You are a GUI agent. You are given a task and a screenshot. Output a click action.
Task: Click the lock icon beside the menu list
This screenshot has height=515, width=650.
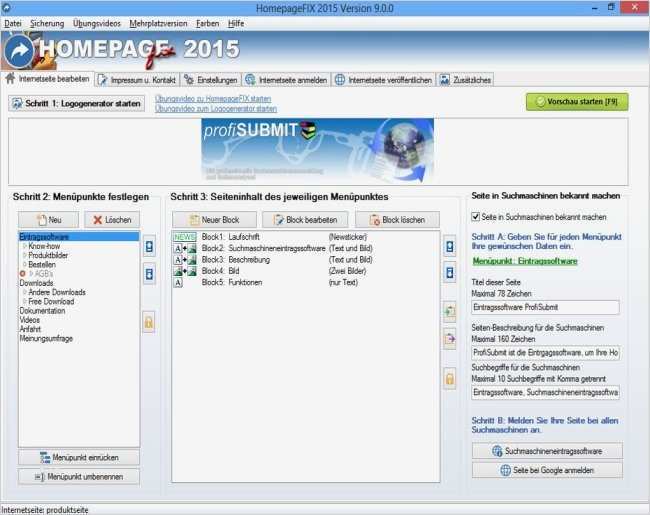149,322
